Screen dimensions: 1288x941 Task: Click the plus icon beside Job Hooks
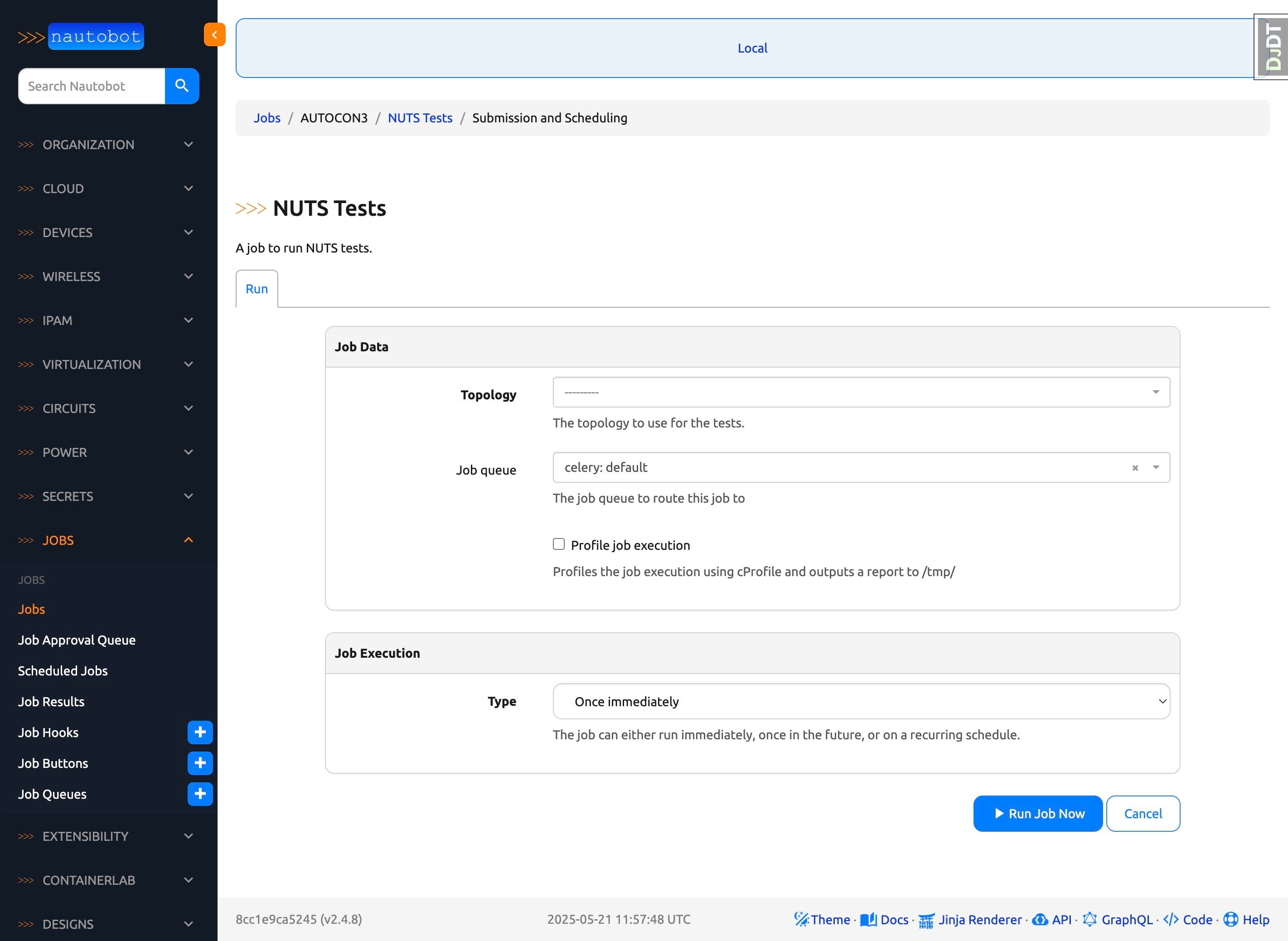point(200,732)
